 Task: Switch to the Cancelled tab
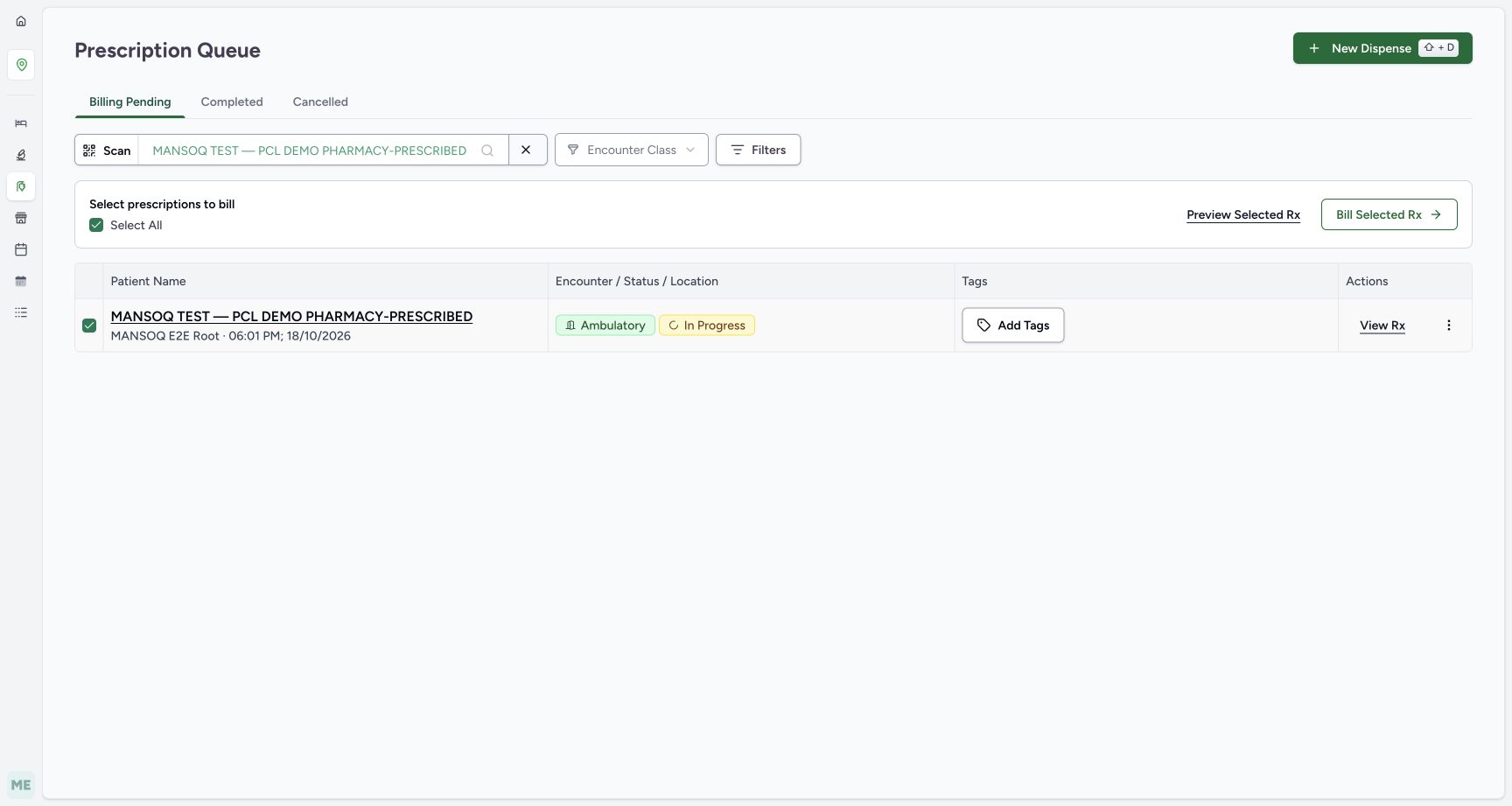click(320, 102)
